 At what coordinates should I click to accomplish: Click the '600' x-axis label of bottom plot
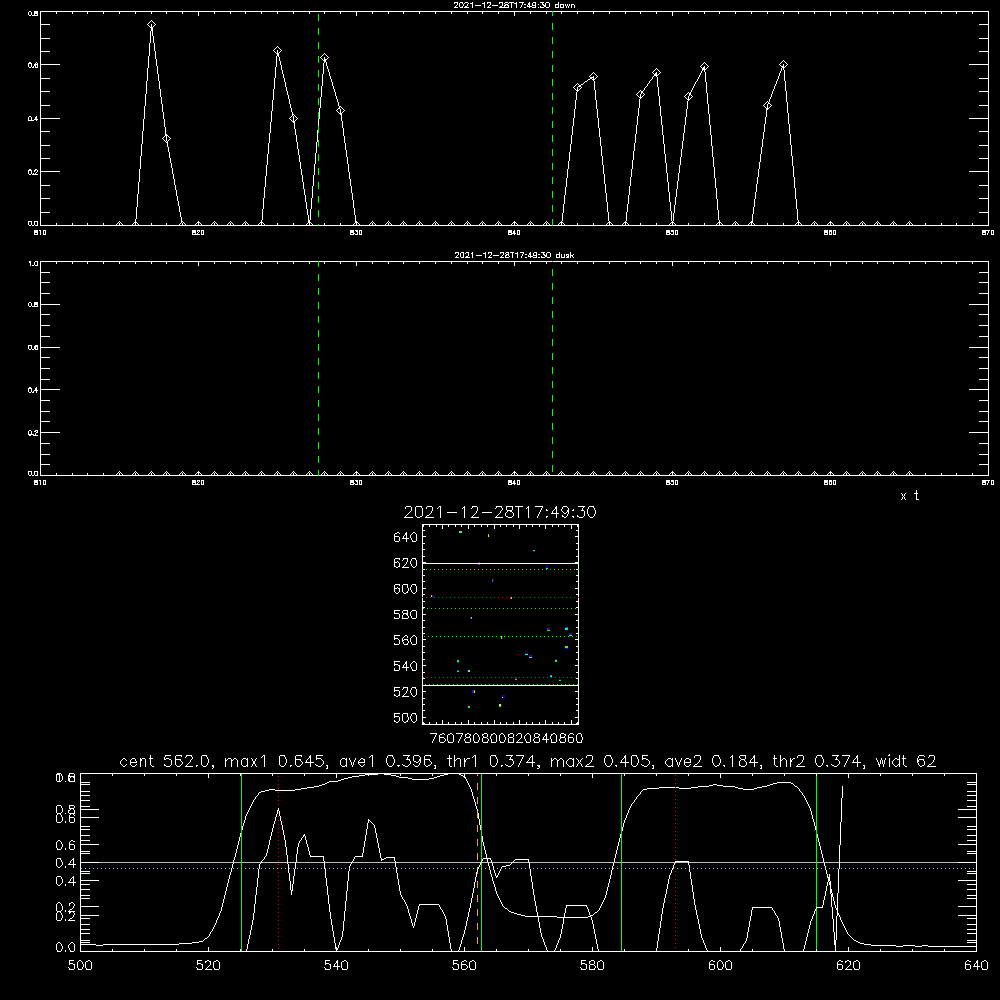pos(720,966)
